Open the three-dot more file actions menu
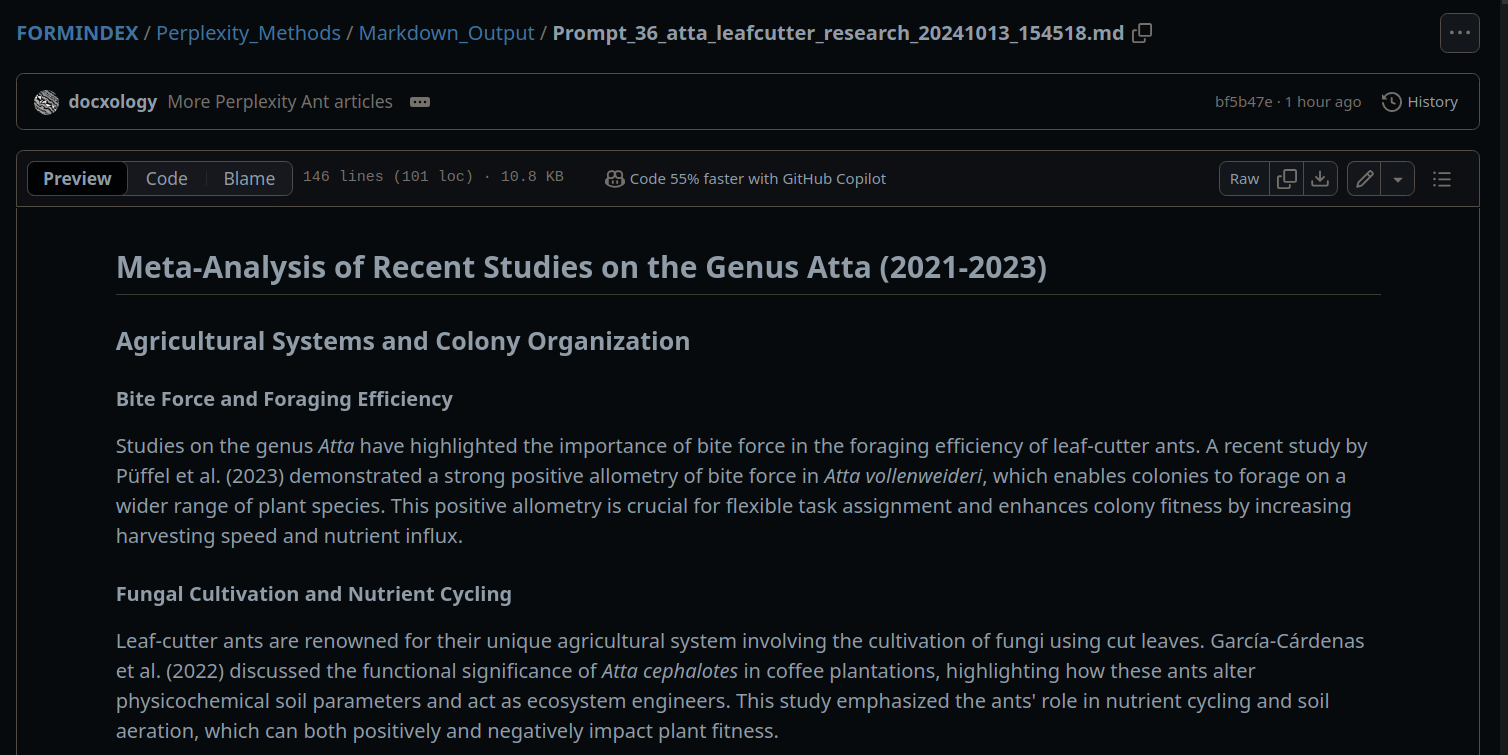The image size is (1508, 755). [x=1459, y=33]
